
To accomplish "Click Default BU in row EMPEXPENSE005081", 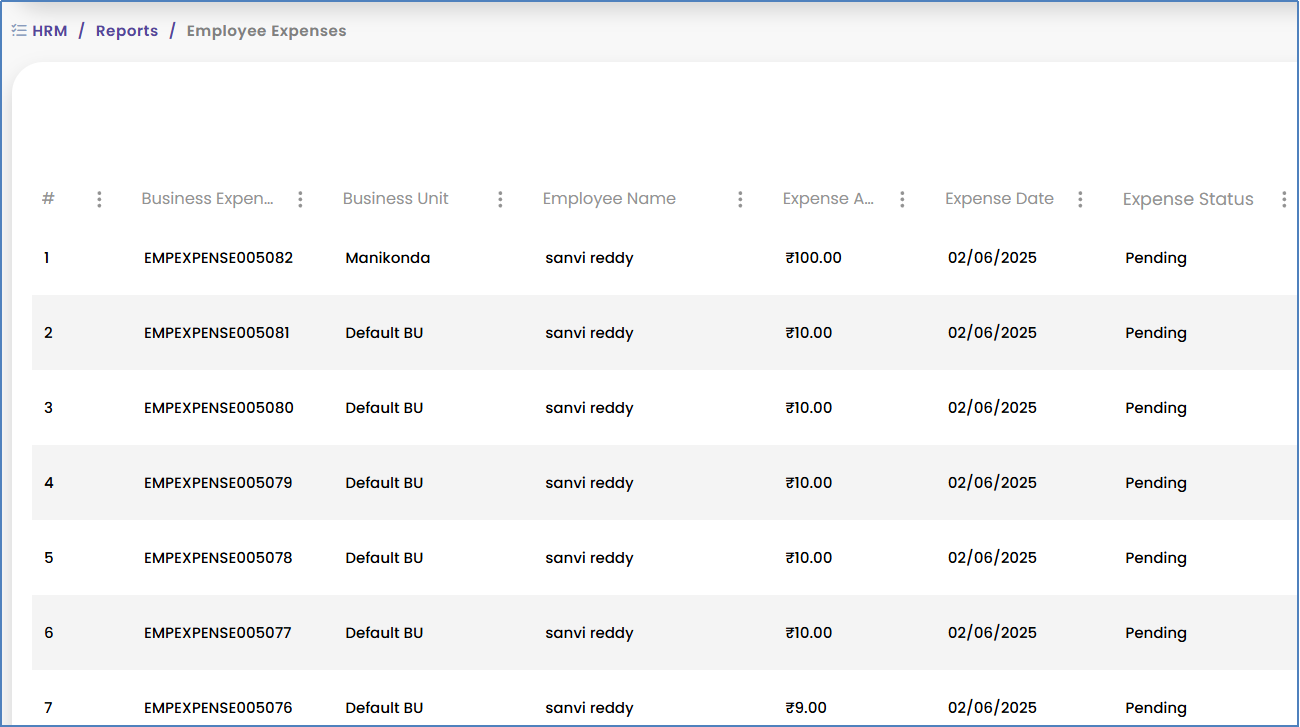I will coord(384,333).
